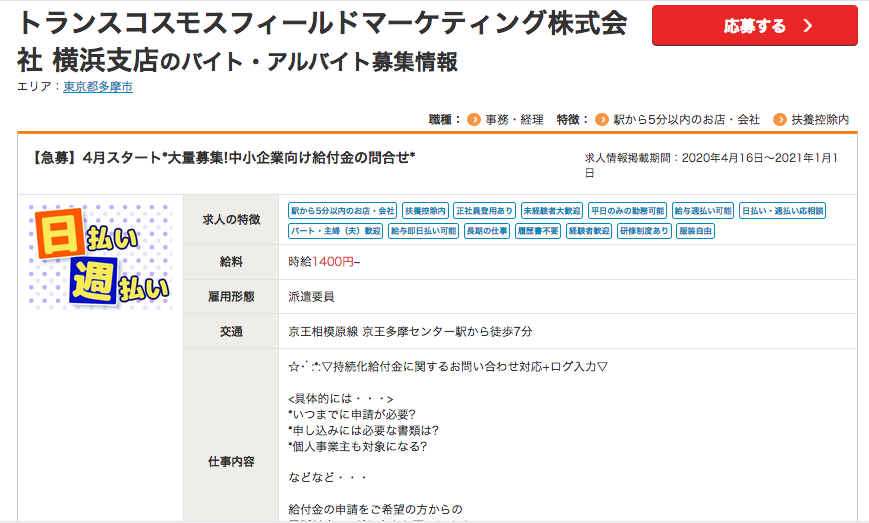Click the <具体的には・・・> line
869x523 pixels.
pos(341,398)
